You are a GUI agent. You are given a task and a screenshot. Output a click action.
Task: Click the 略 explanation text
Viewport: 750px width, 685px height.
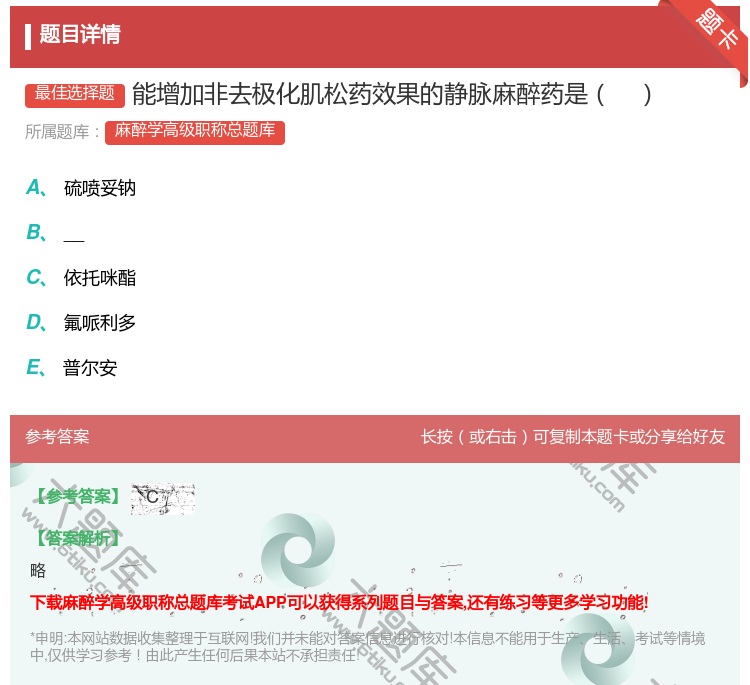click(38, 570)
